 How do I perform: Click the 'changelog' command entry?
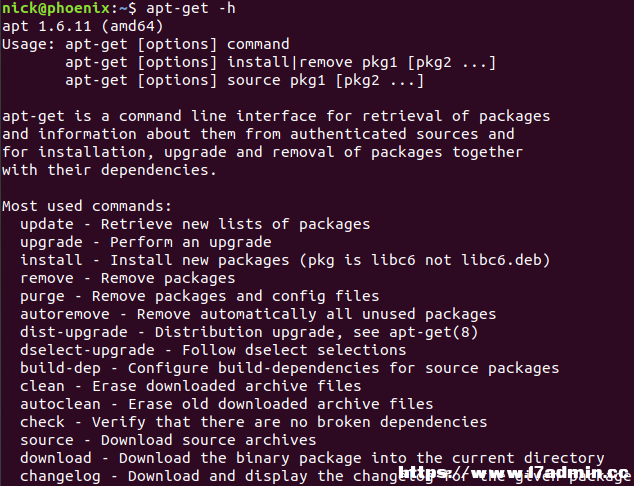(61, 476)
